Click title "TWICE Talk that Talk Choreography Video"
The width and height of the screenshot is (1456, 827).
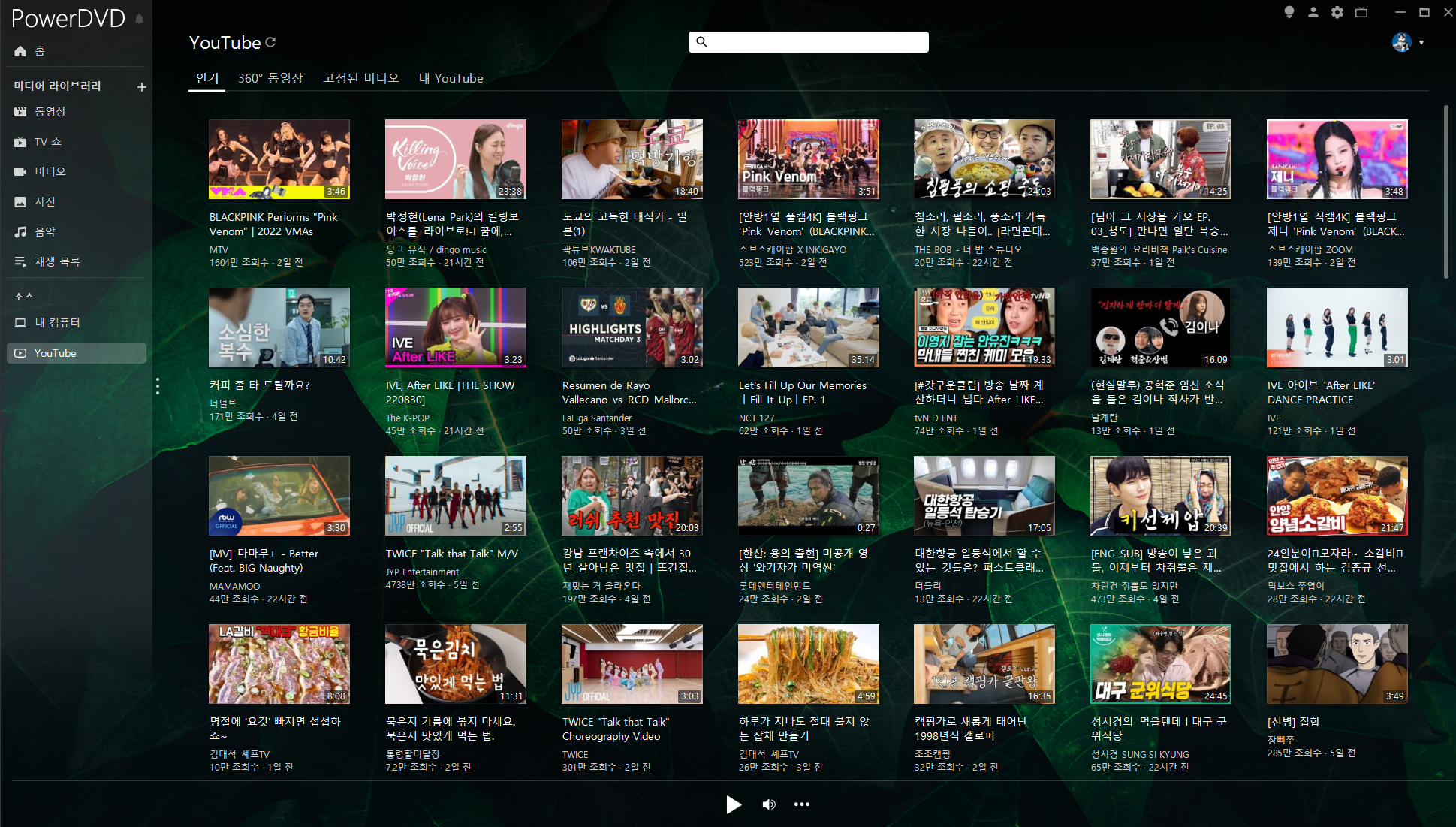tap(616, 729)
